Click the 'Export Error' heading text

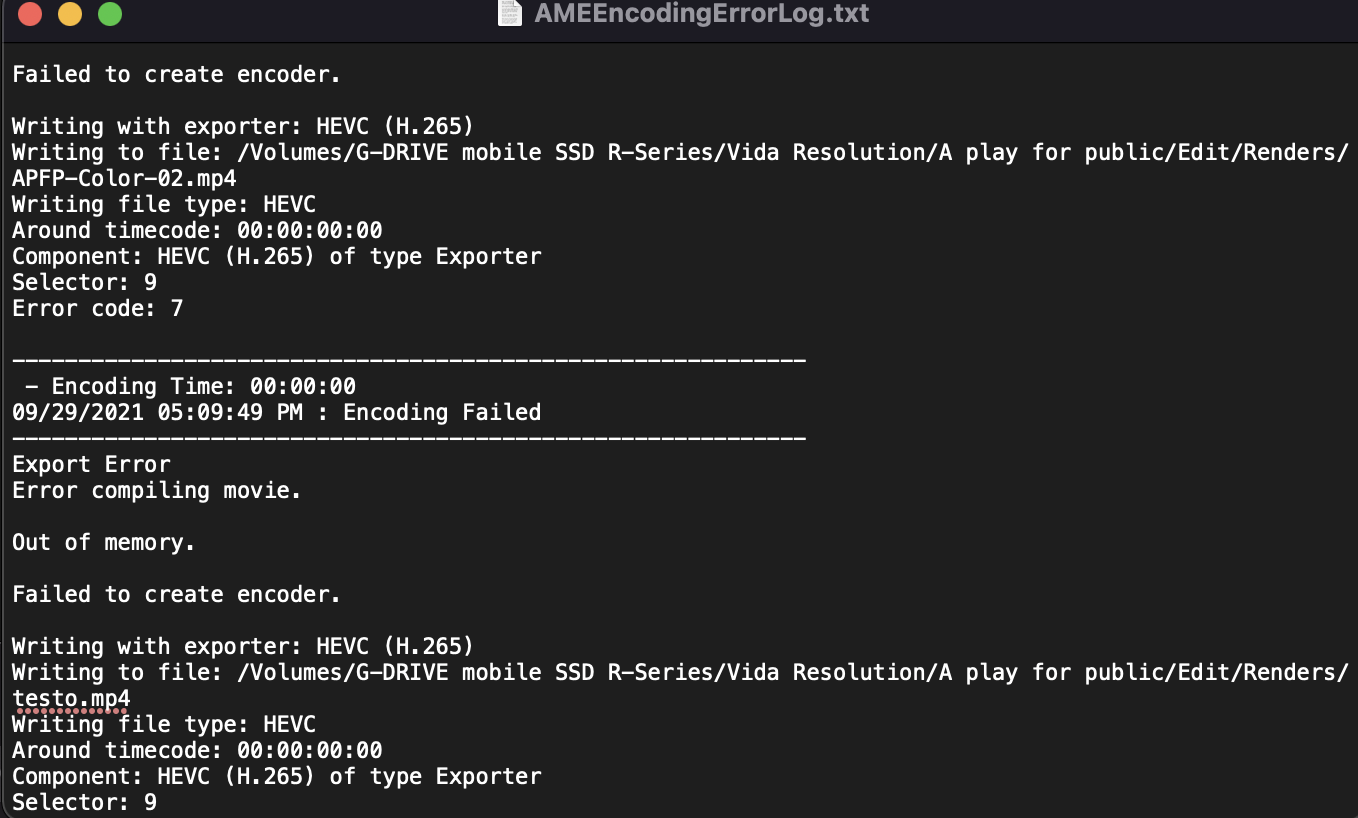[x=91, y=464]
